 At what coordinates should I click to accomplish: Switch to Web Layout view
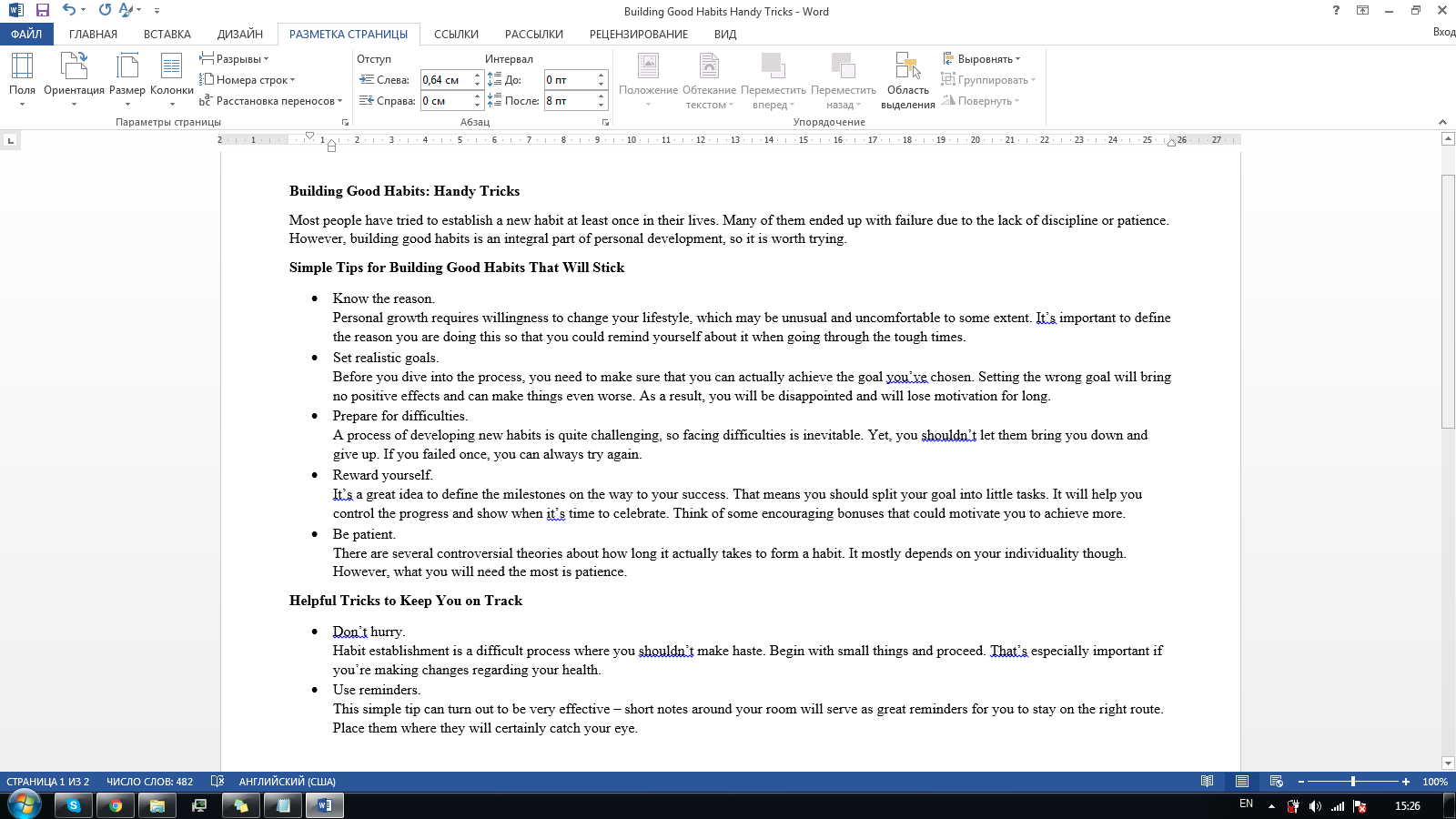(1277, 781)
